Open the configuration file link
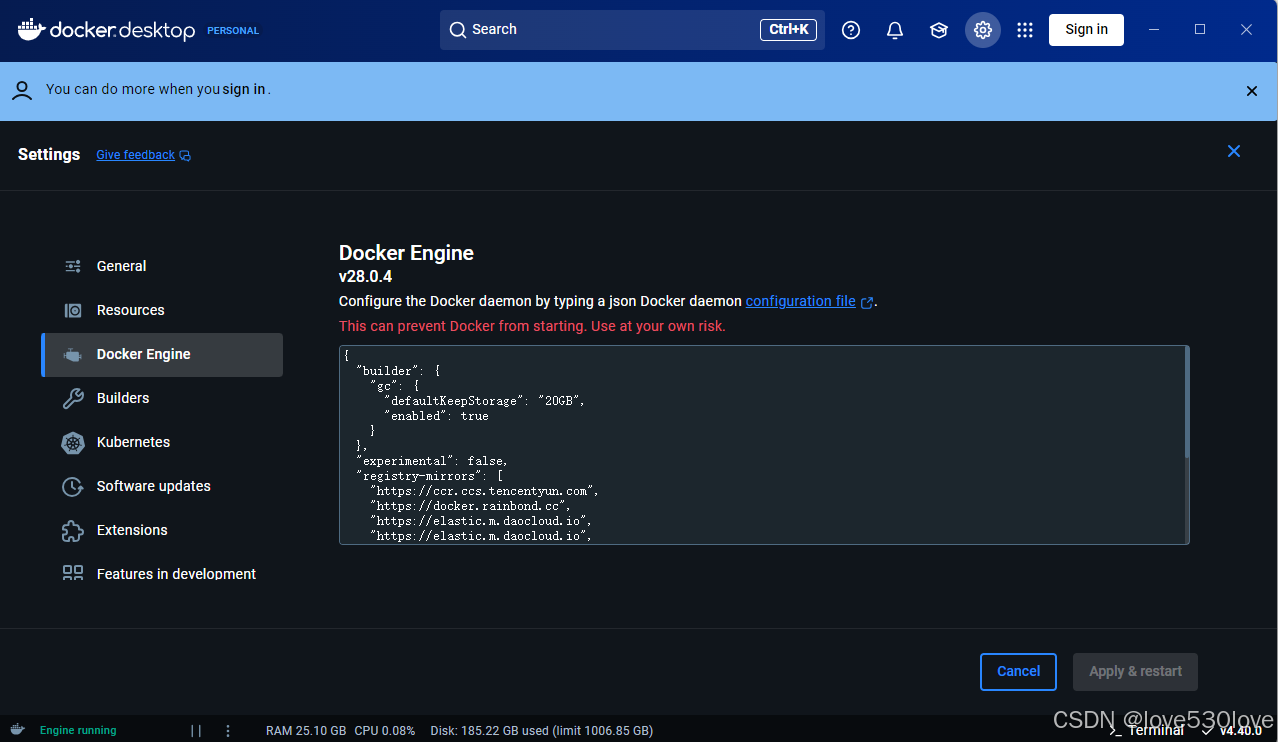Screen dimensions: 1278x742 click(800, 301)
